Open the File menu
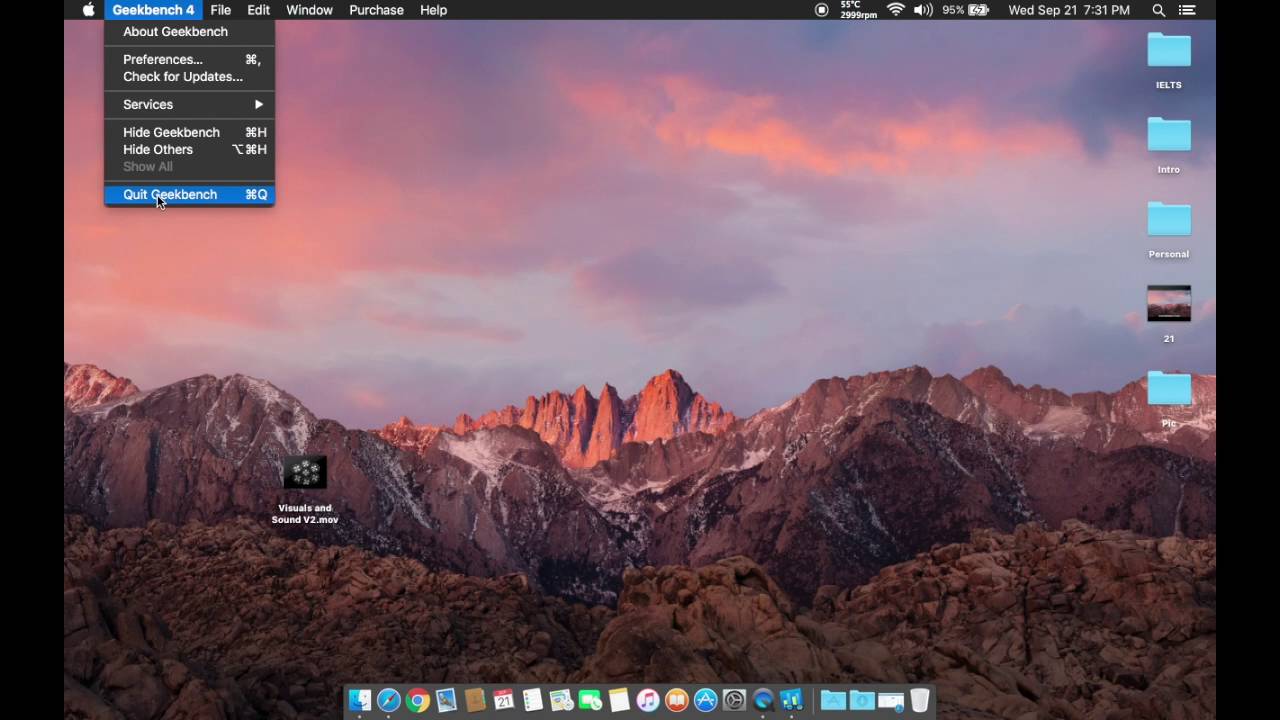Screen dimensions: 1280x720 click(x=221, y=10)
